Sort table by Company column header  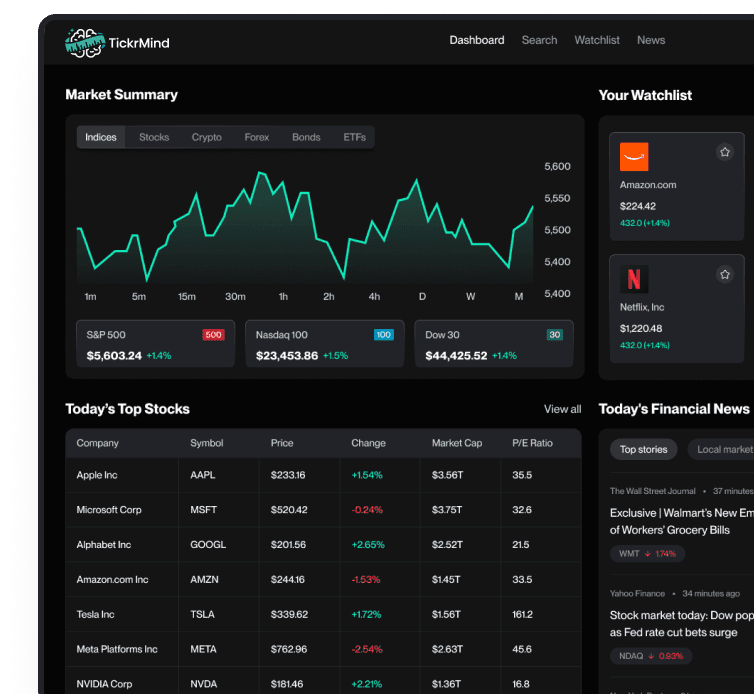point(98,443)
